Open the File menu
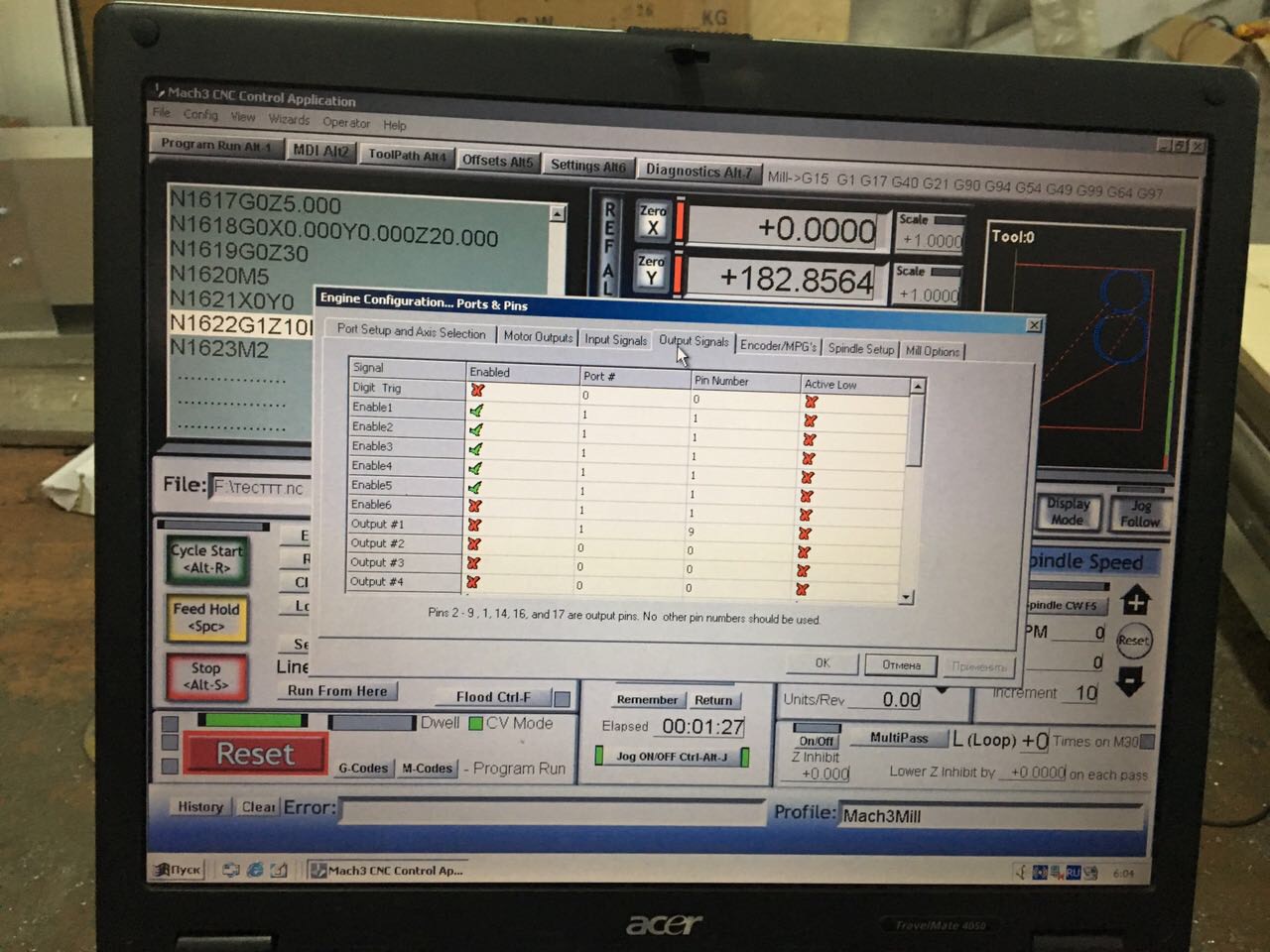 162,112
